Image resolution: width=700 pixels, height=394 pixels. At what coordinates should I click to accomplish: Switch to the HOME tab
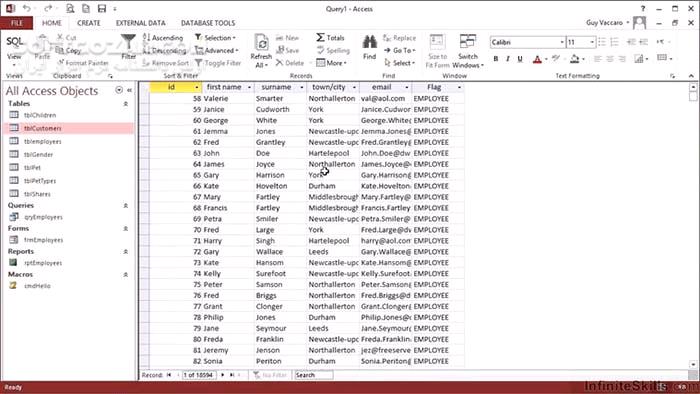click(x=52, y=23)
